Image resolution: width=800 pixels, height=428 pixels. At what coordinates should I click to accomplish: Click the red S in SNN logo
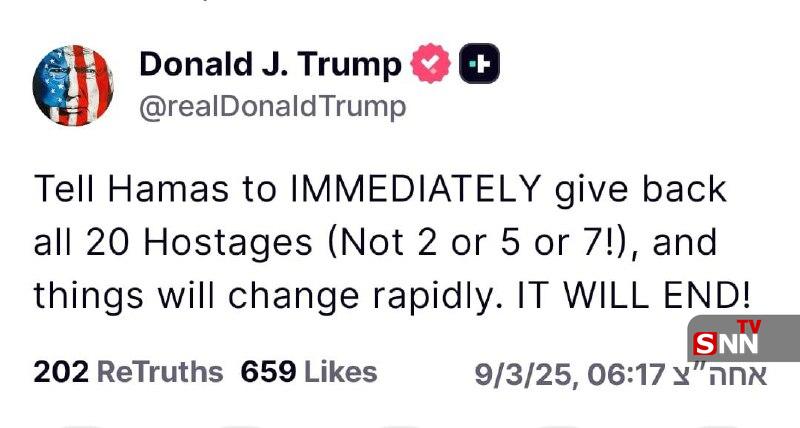coord(704,344)
